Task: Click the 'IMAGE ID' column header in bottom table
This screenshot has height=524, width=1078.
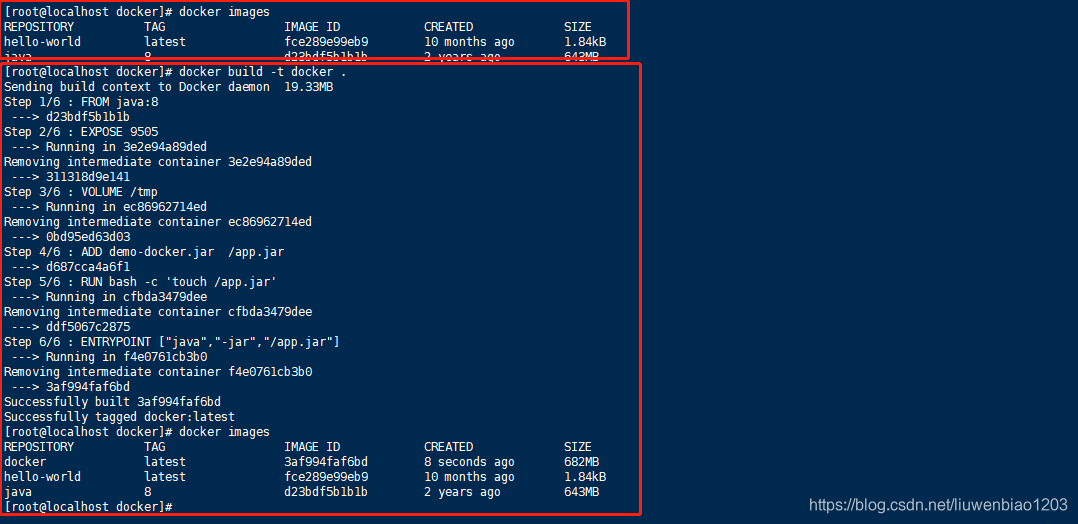Action: (x=312, y=447)
